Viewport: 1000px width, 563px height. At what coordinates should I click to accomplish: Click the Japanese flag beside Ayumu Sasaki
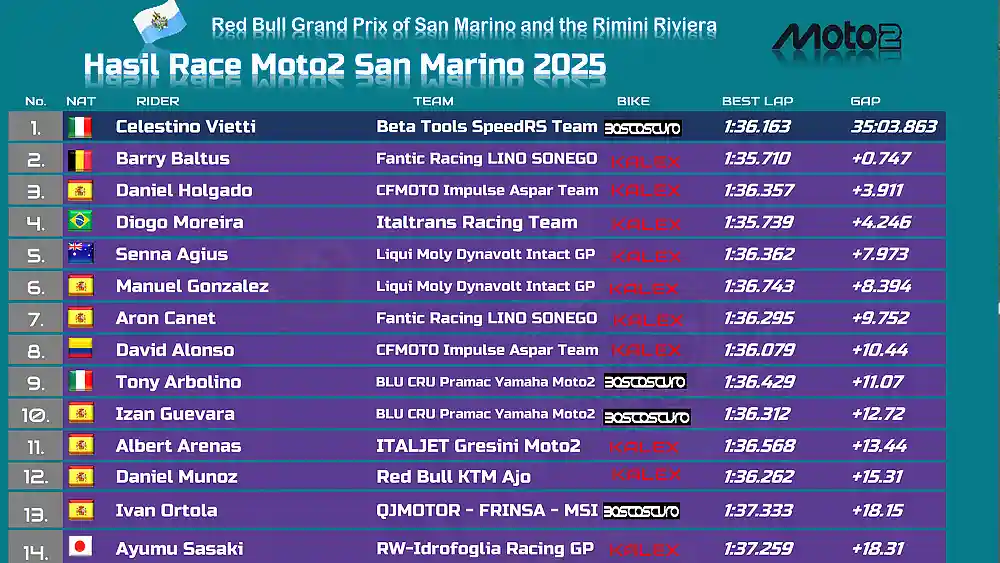pos(80,546)
